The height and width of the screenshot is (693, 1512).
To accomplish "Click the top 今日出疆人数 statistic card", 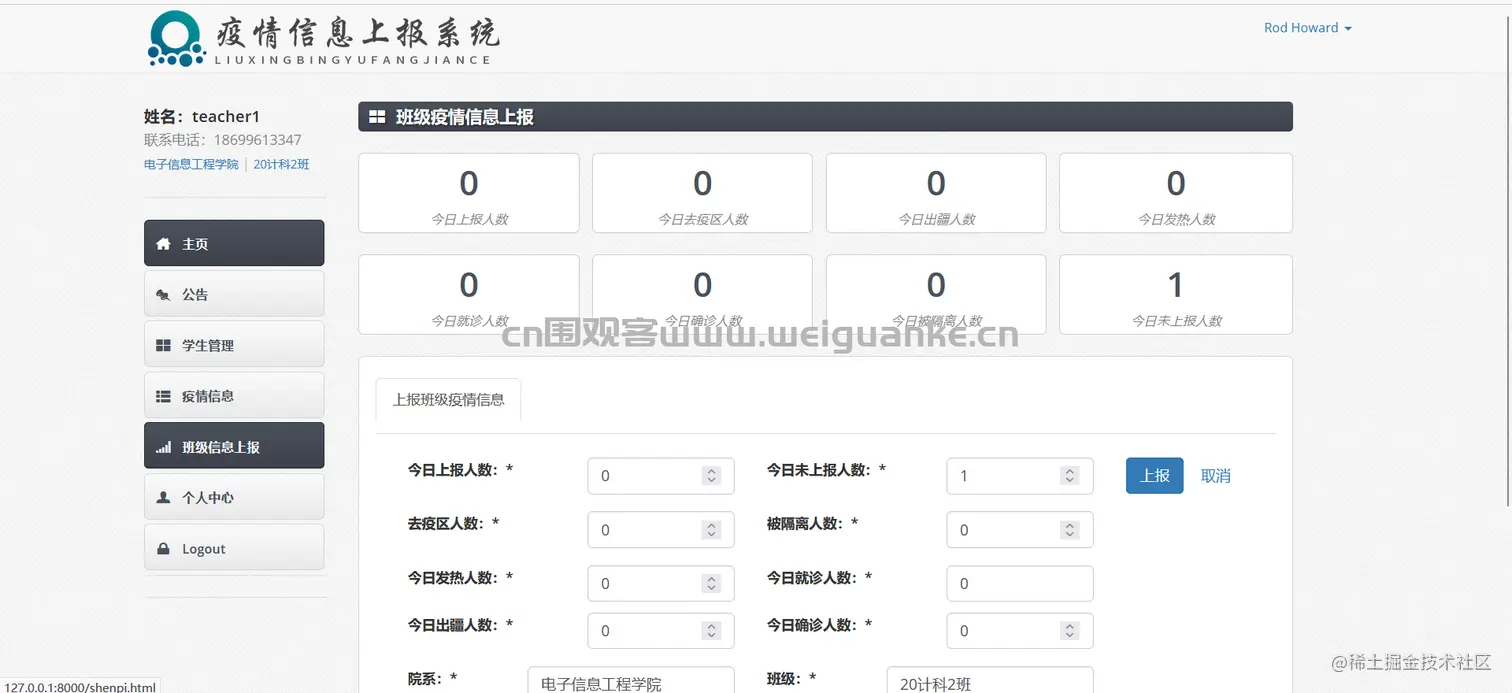I will [936, 193].
